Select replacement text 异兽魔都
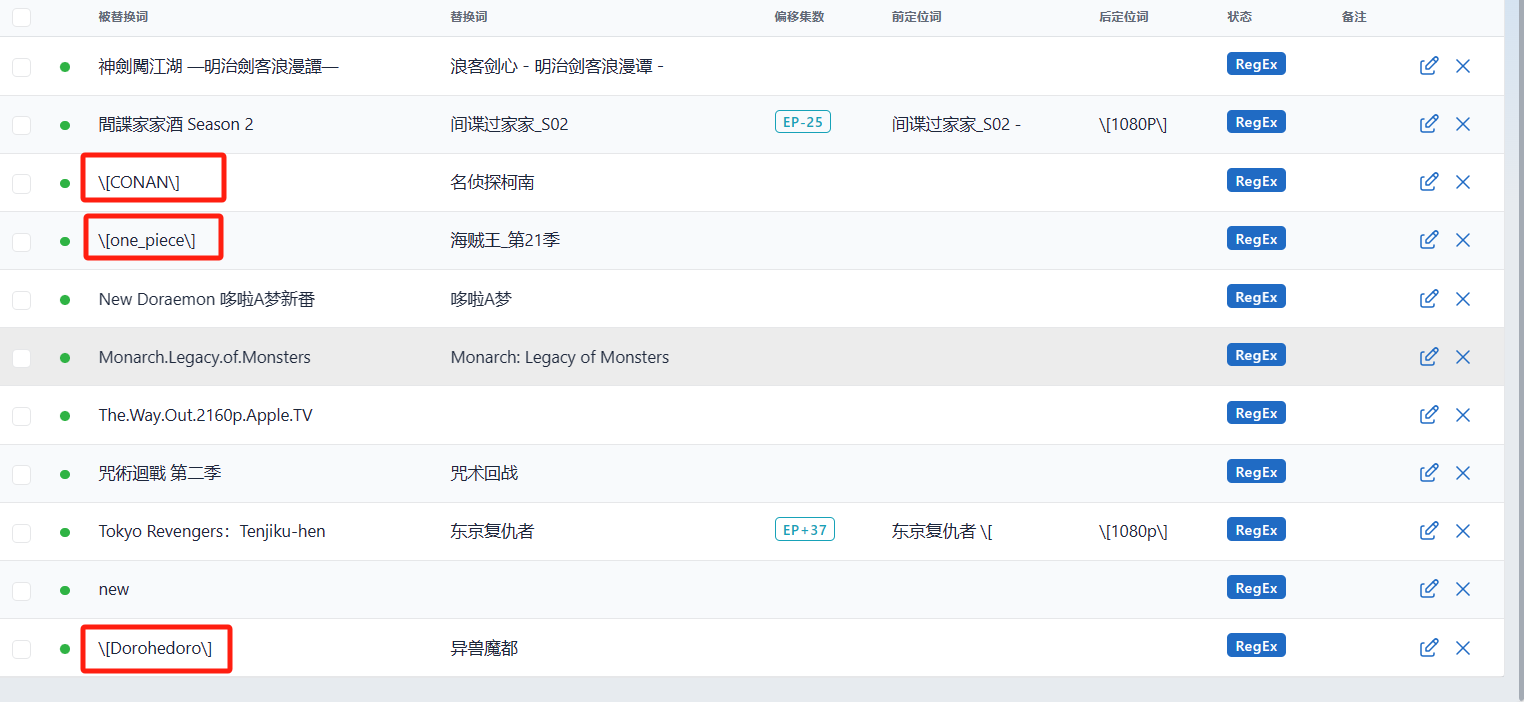 coord(485,649)
